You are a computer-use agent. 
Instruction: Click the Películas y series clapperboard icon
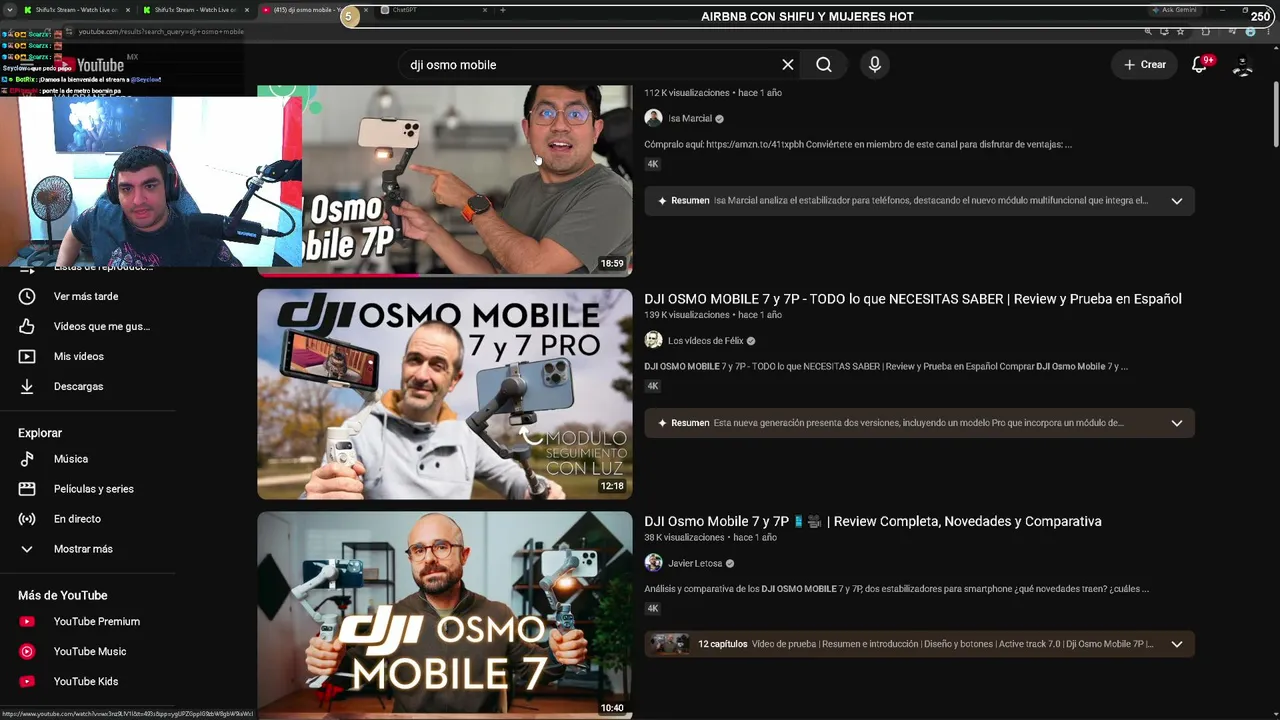coord(27,489)
